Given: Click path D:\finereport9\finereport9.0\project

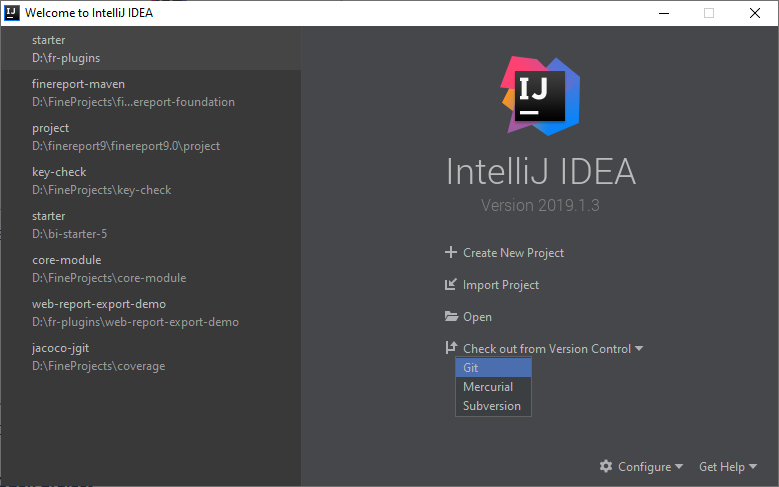Looking at the screenshot, I should tap(126, 146).
